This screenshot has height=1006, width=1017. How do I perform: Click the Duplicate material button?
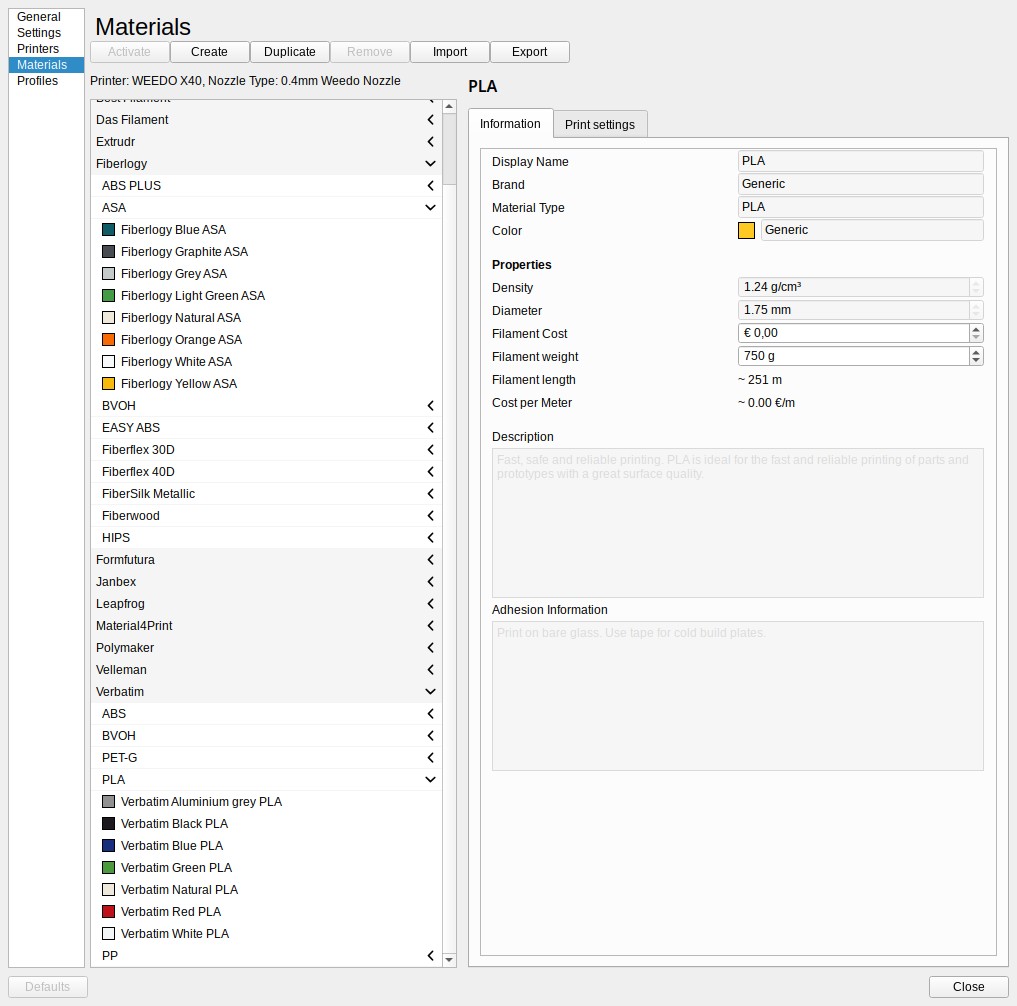290,52
